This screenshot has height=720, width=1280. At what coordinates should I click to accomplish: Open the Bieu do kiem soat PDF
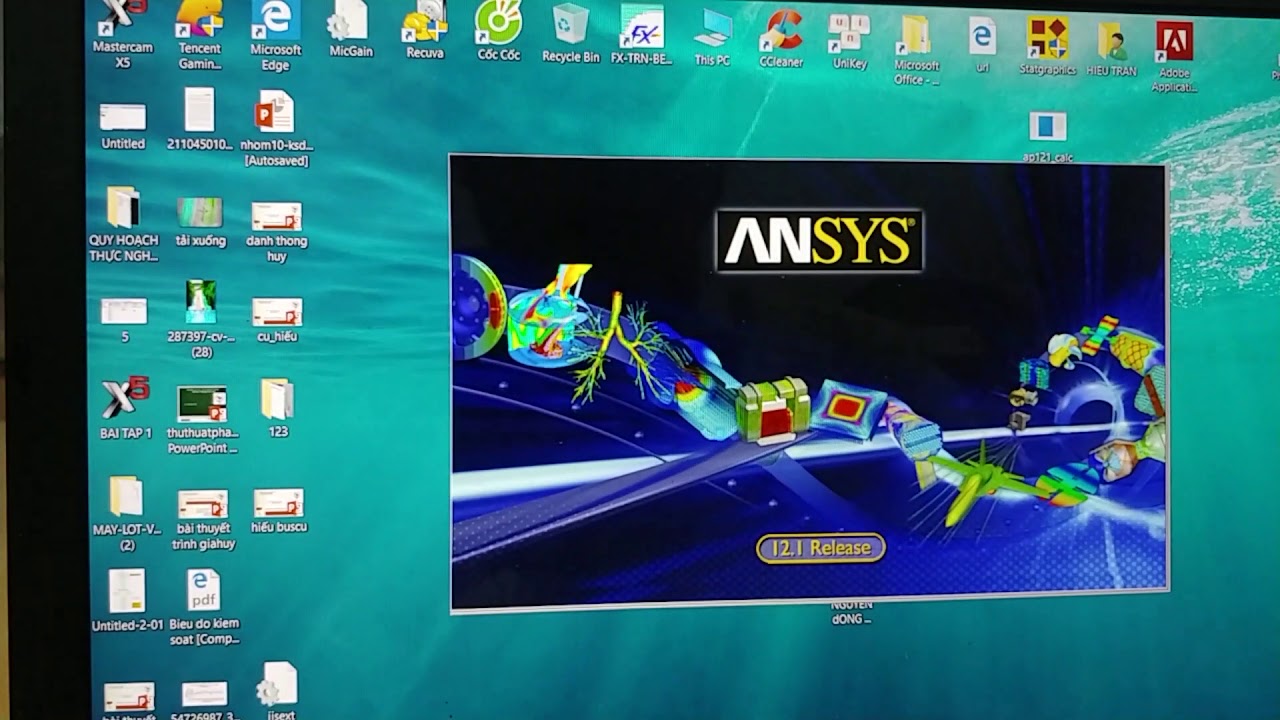coord(203,608)
